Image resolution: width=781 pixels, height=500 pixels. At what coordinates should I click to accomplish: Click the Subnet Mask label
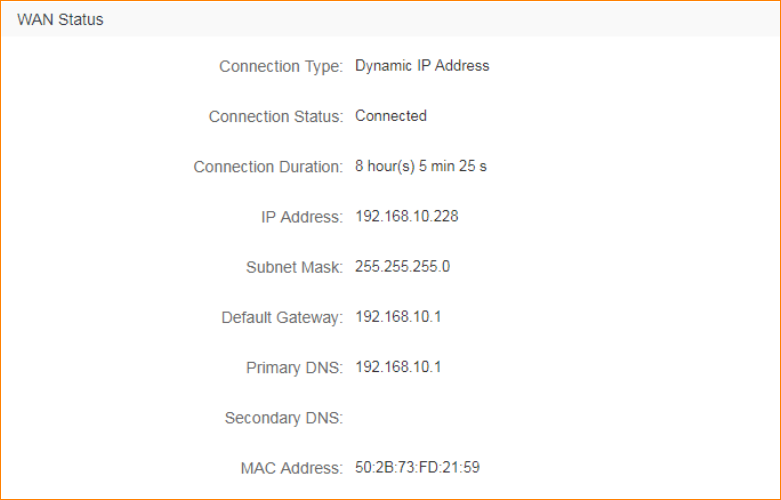tap(294, 267)
